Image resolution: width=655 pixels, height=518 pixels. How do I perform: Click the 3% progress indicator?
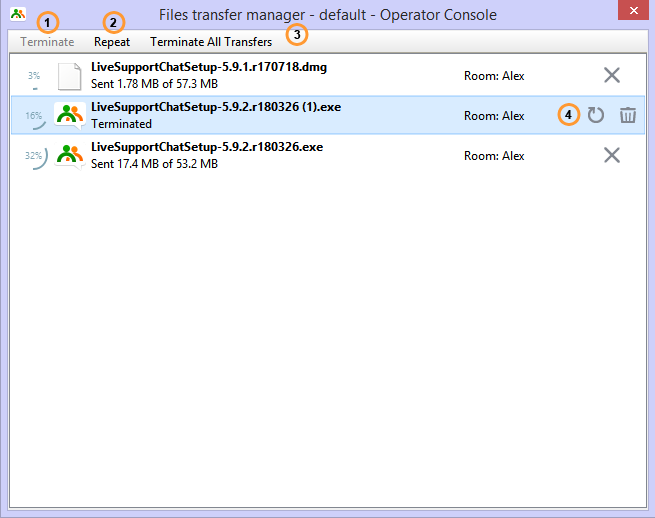point(34,79)
